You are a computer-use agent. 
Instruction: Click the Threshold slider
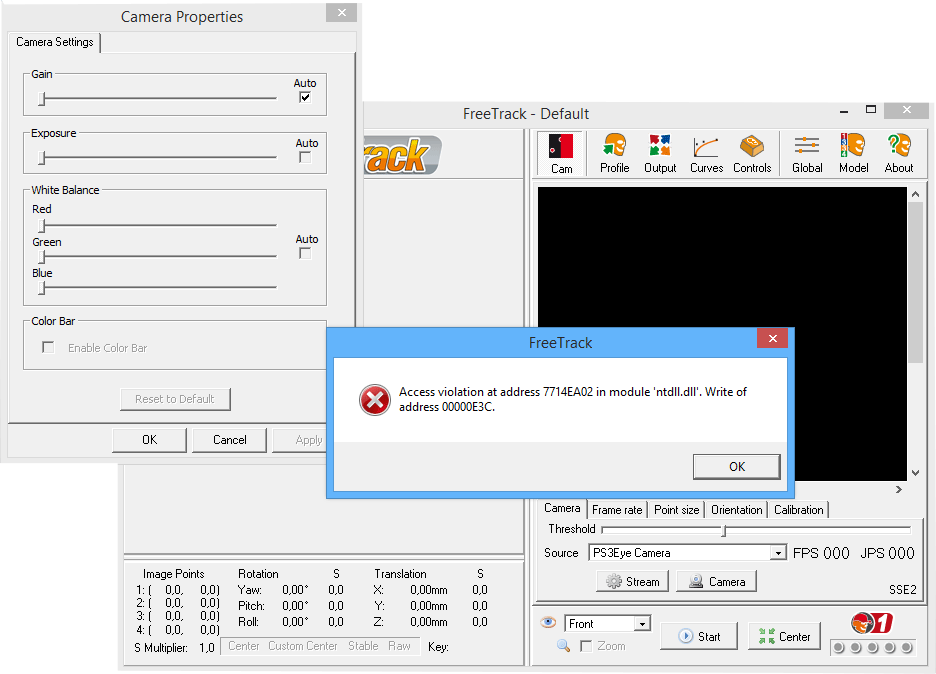click(756, 530)
